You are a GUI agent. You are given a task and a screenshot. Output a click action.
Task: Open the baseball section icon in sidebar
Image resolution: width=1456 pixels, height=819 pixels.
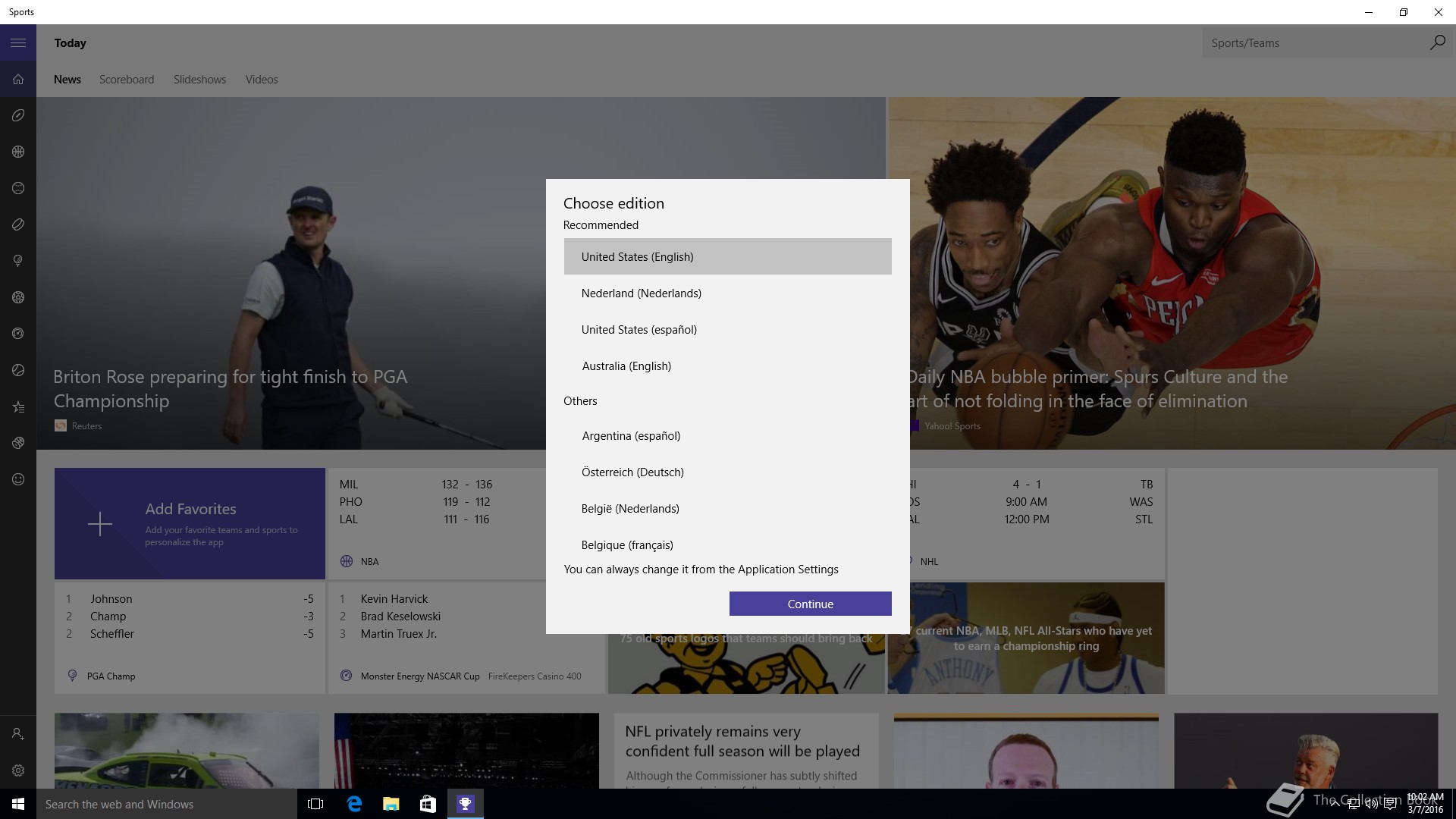coord(18,188)
